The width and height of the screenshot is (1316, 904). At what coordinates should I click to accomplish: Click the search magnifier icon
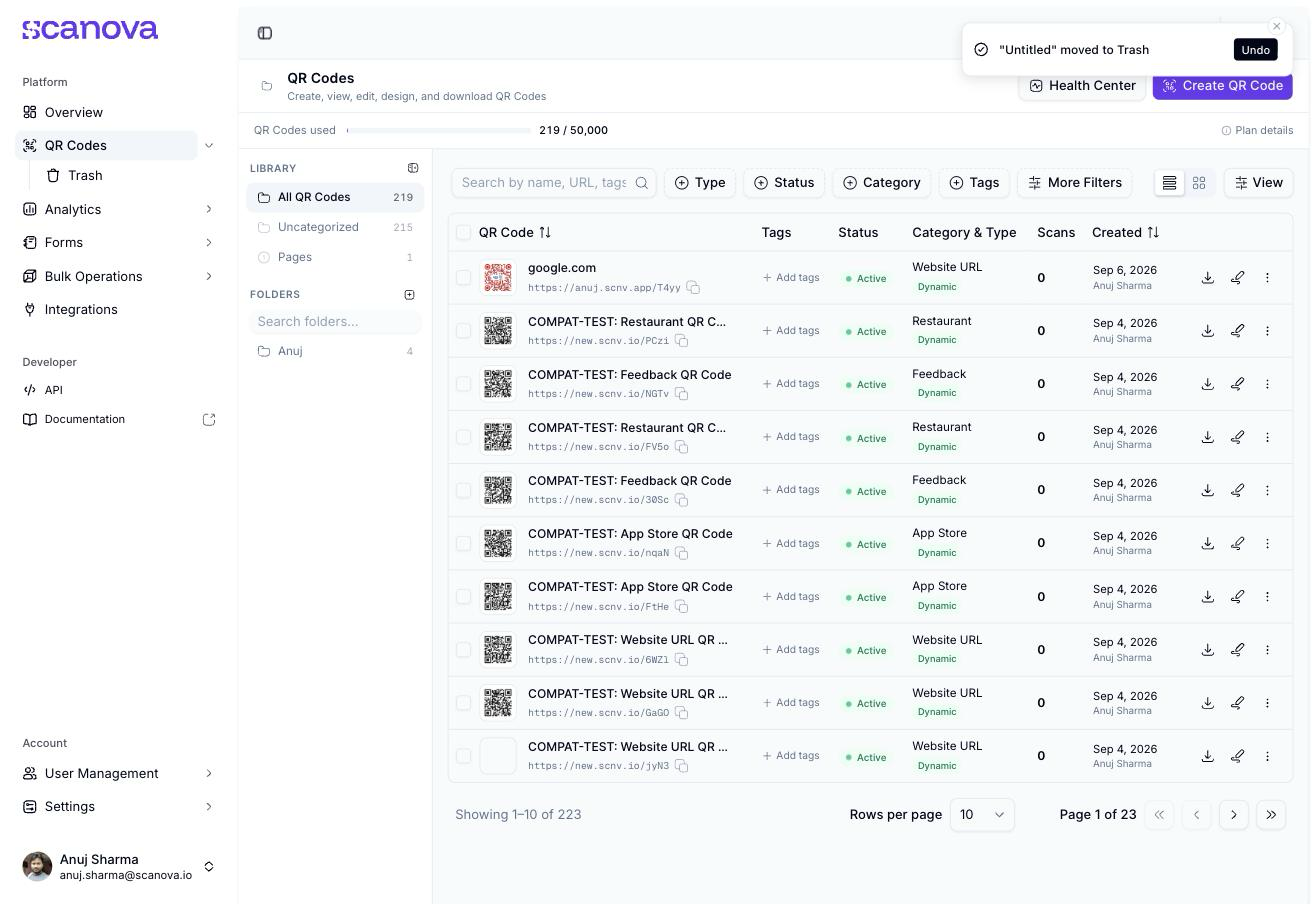[642, 183]
